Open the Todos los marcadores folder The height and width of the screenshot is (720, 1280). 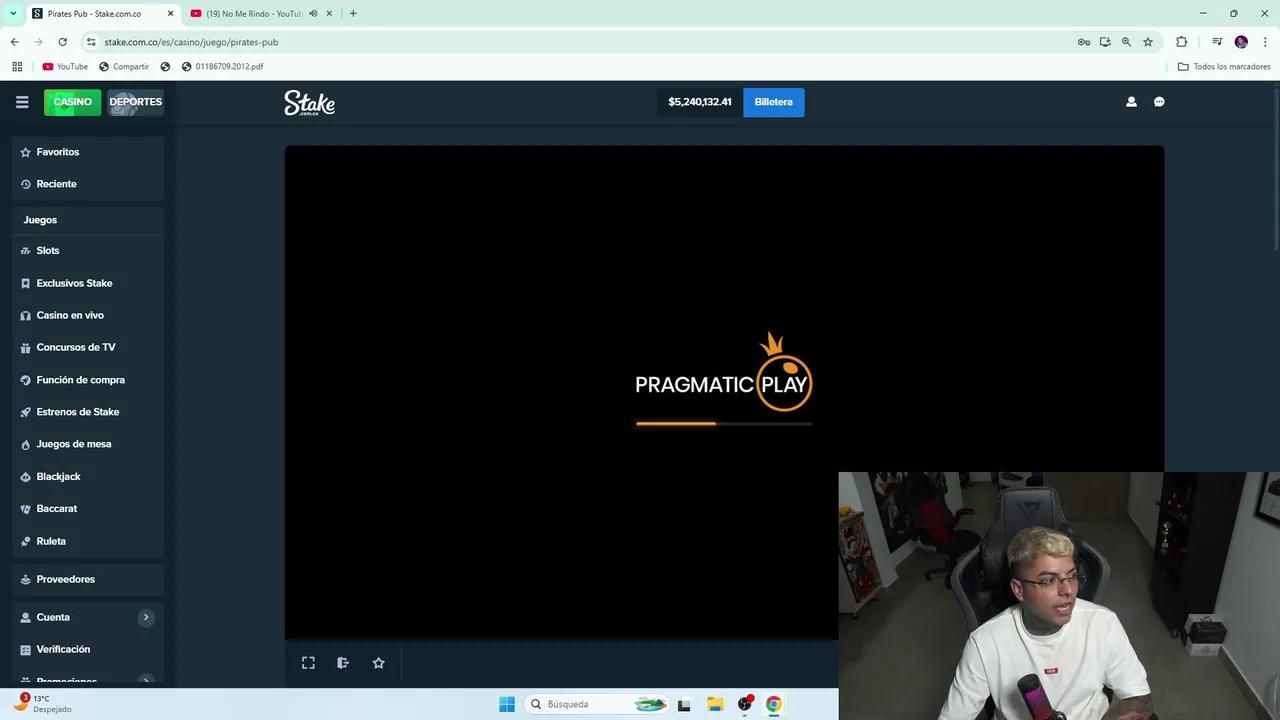[x=1224, y=67]
